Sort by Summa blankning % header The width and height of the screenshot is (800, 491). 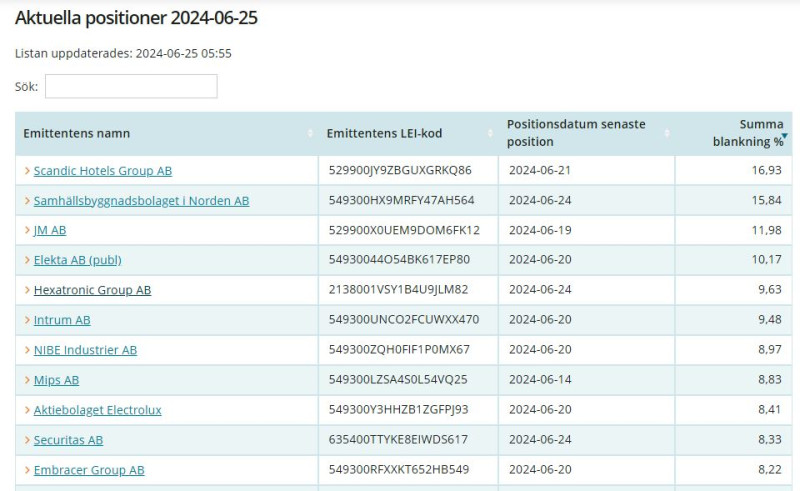click(734, 133)
